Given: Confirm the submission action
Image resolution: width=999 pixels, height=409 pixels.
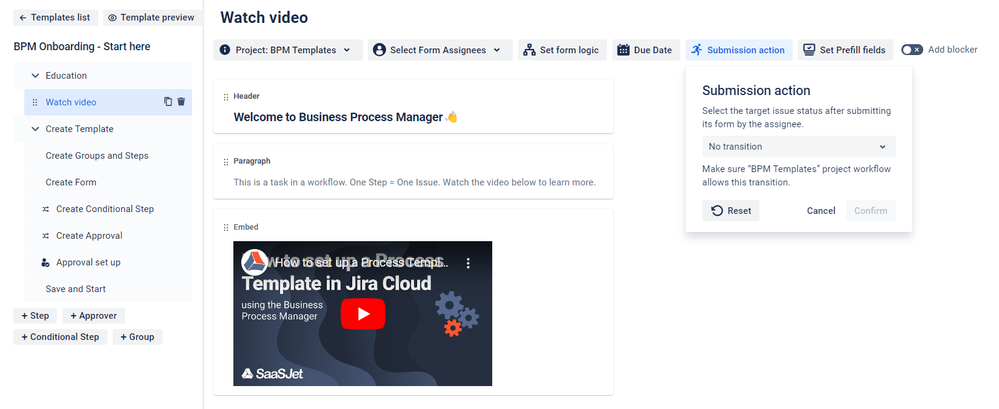Looking at the screenshot, I should (871, 211).
